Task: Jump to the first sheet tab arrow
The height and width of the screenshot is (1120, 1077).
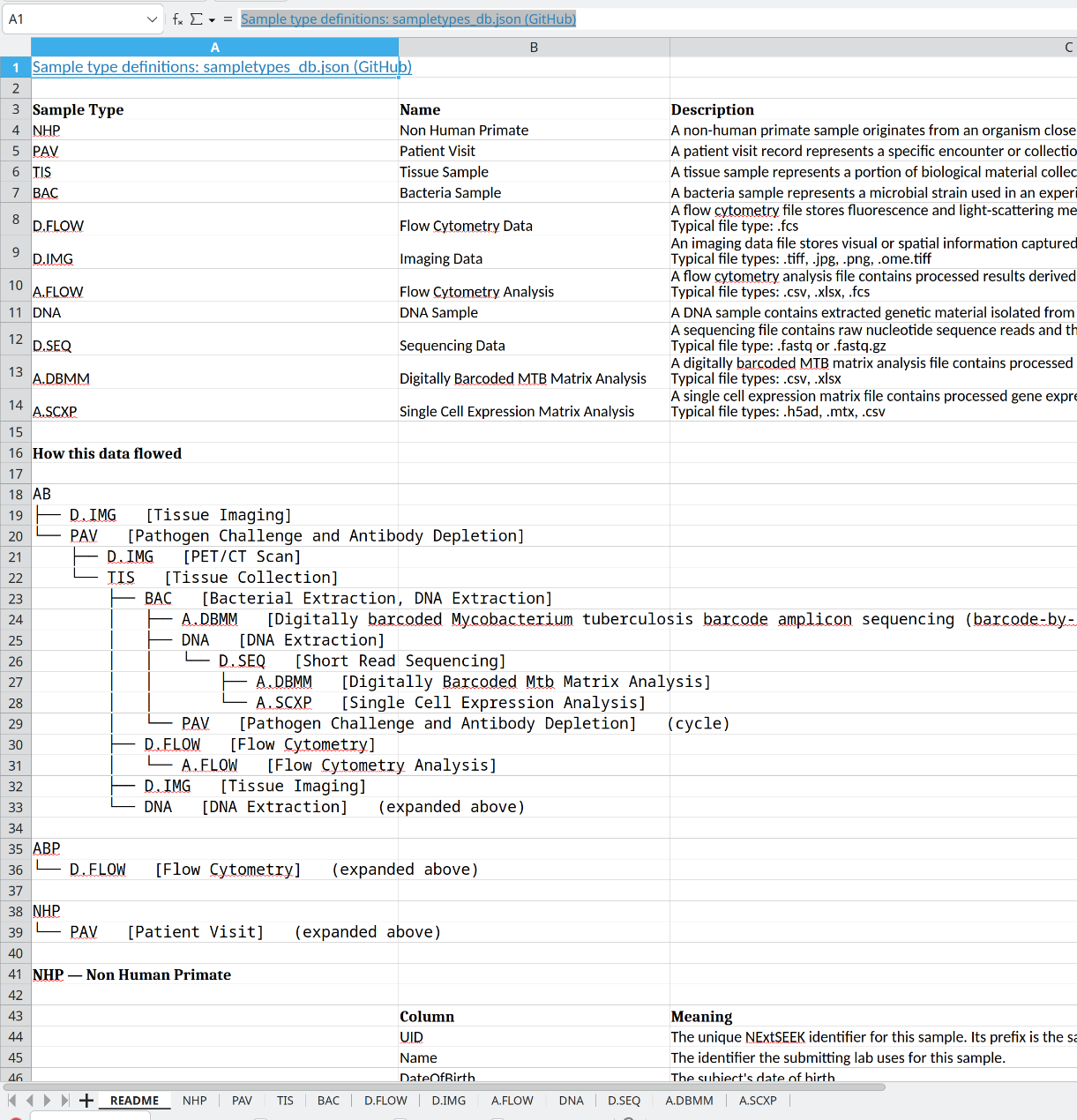Action: [12, 1100]
